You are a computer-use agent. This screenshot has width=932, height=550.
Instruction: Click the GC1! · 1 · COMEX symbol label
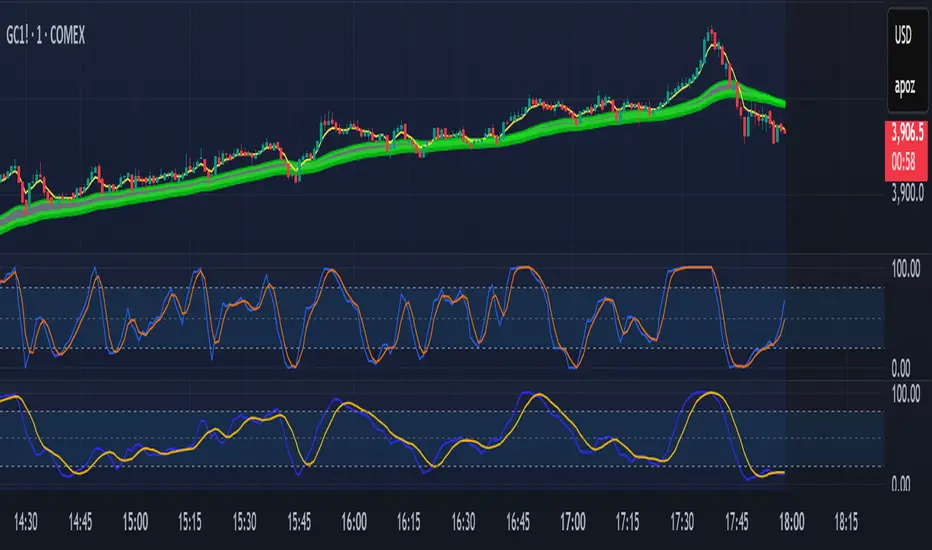click(x=46, y=36)
